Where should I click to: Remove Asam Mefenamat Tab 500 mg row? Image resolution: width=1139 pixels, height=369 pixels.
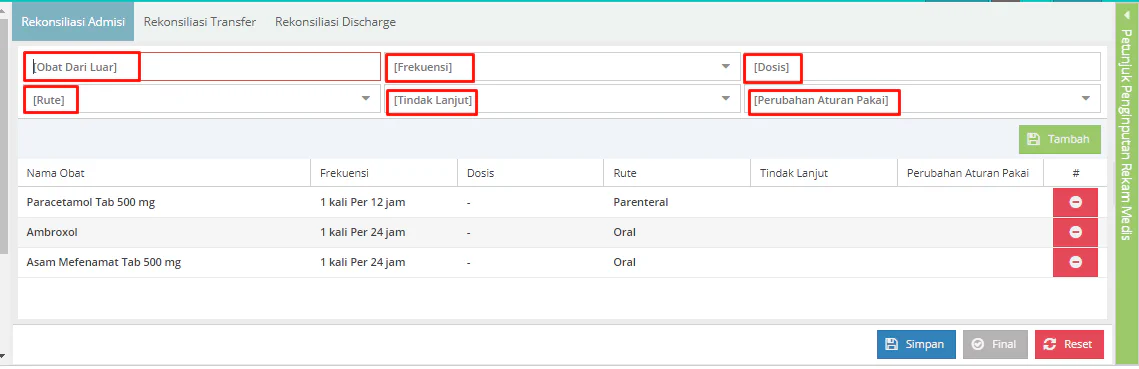click(1075, 262)
